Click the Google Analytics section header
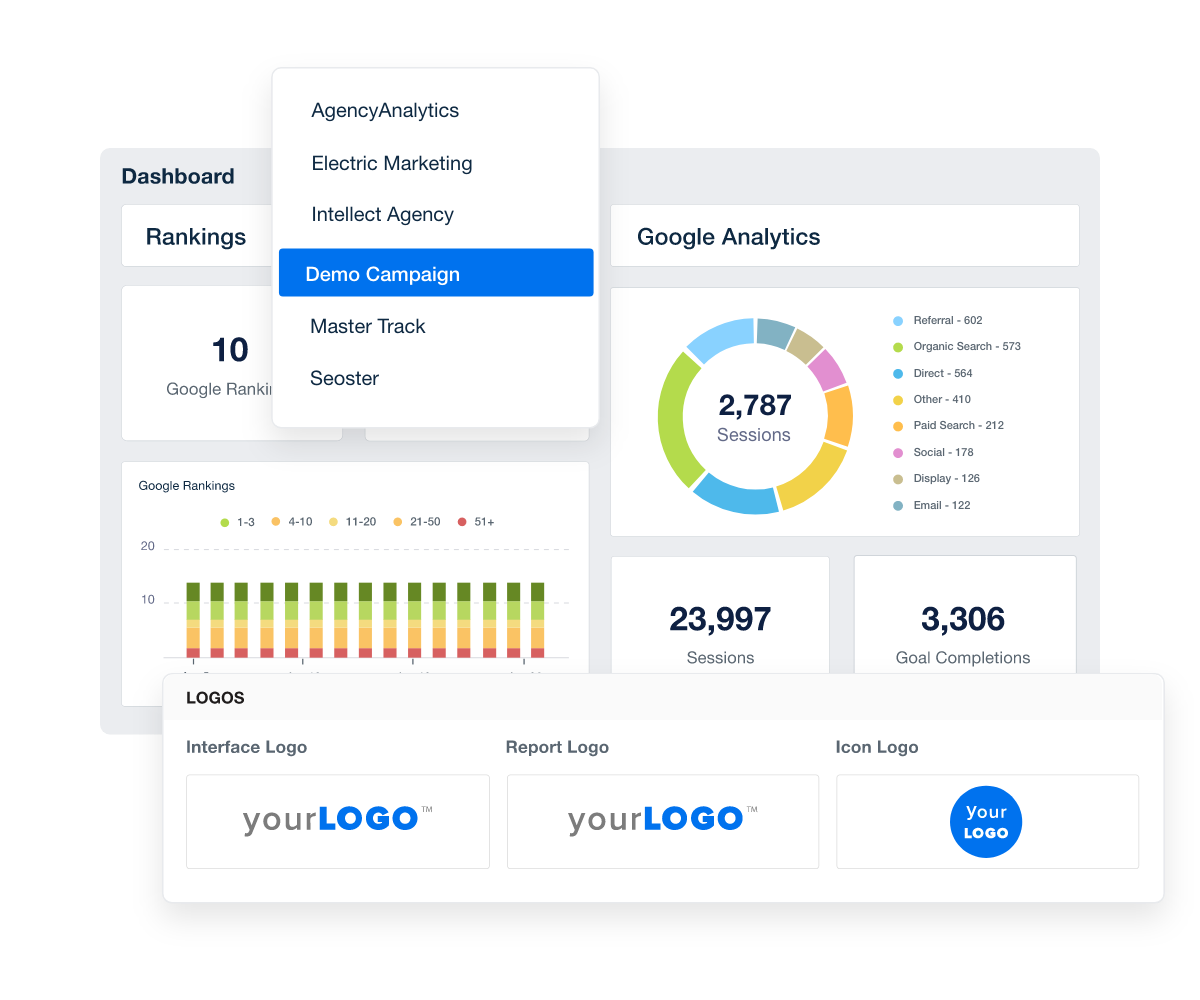Image resolution: width=1200 pixels, height=1000 pixels. coord(845,236)
